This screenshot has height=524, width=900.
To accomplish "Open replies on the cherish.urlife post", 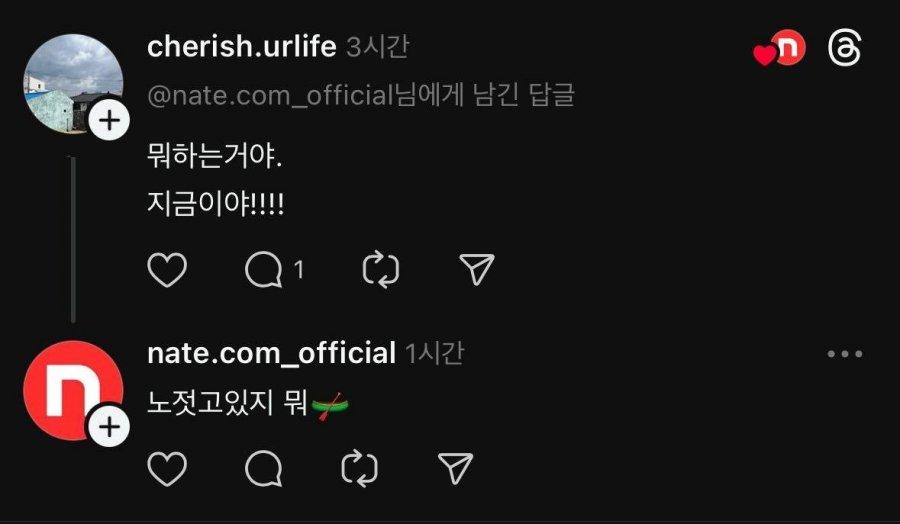I will (x=265, y=270).
